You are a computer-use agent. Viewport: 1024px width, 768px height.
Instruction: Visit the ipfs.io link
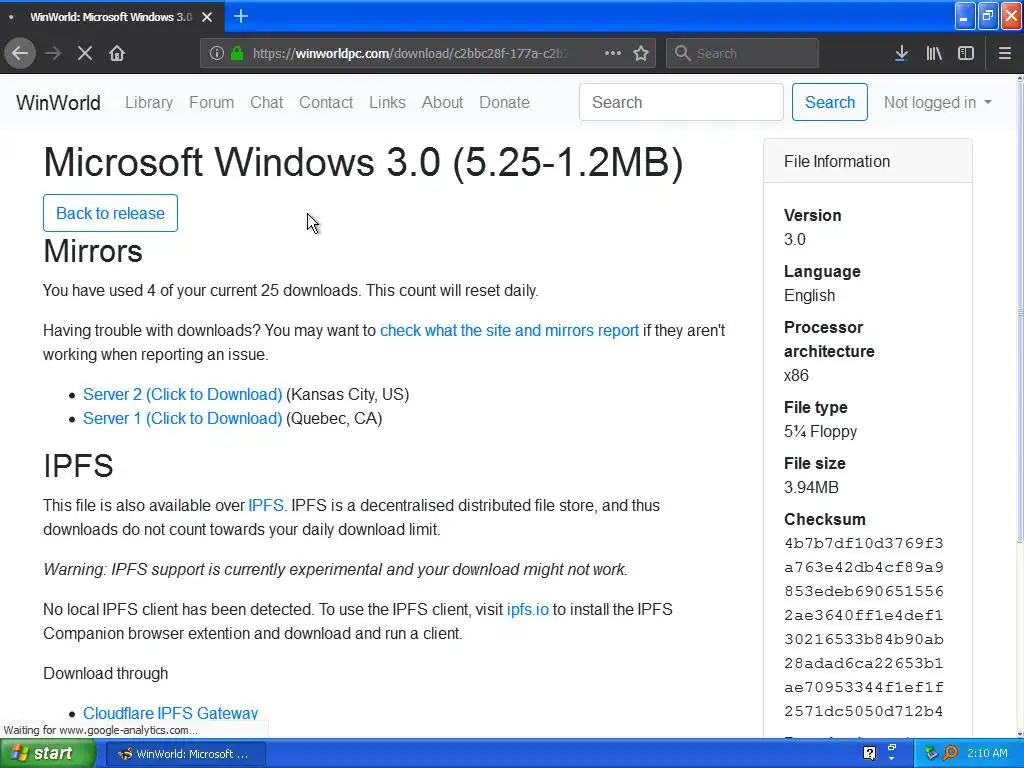click(528, 609)
